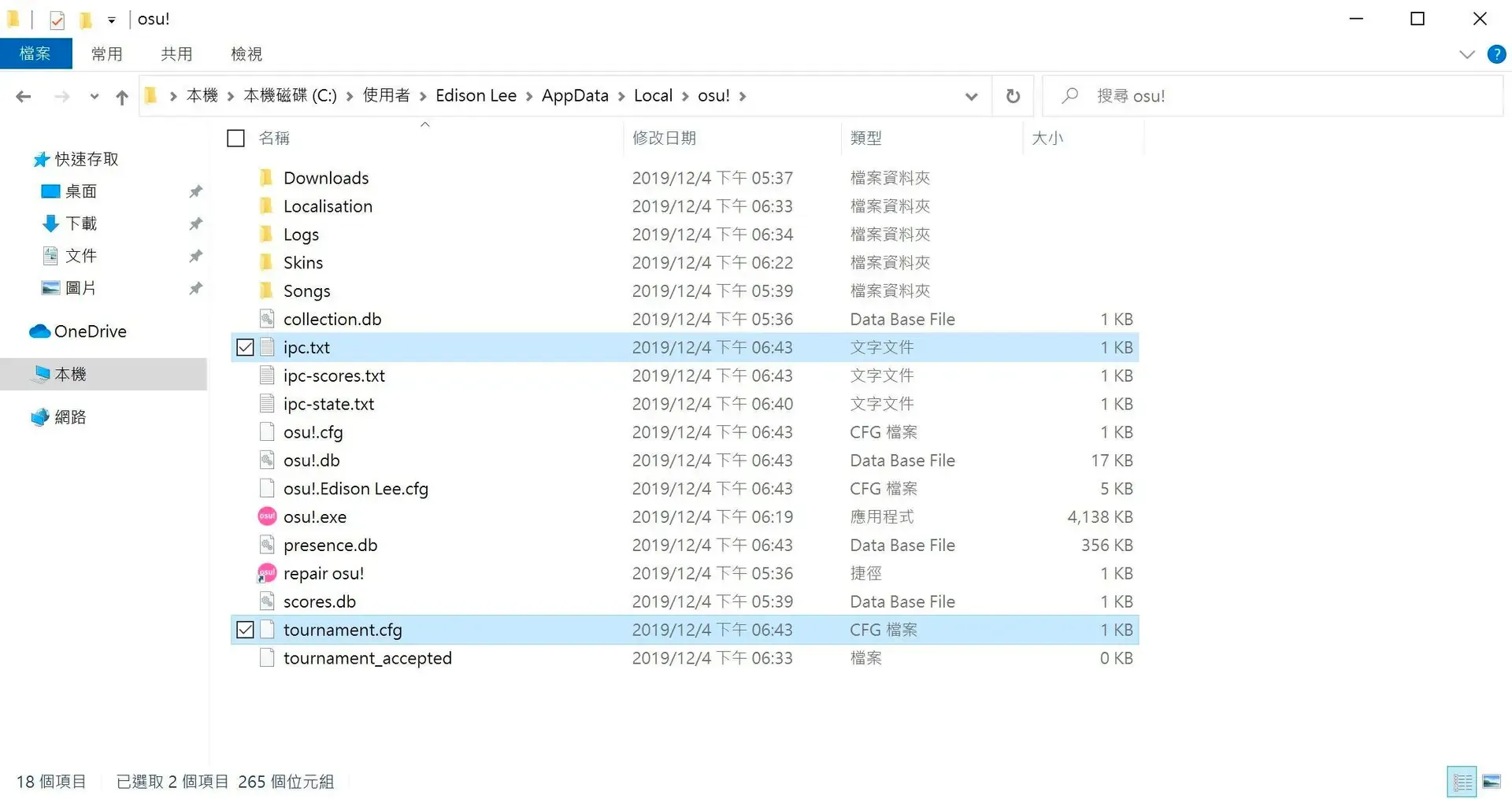
Task: Go back using the back arrow
Action: click(24, 96)
